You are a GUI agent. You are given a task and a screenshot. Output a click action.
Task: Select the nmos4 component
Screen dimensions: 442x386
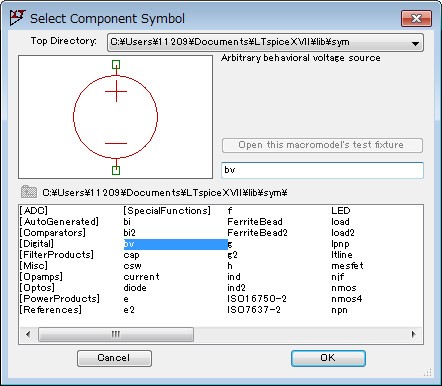coord(346,299)
